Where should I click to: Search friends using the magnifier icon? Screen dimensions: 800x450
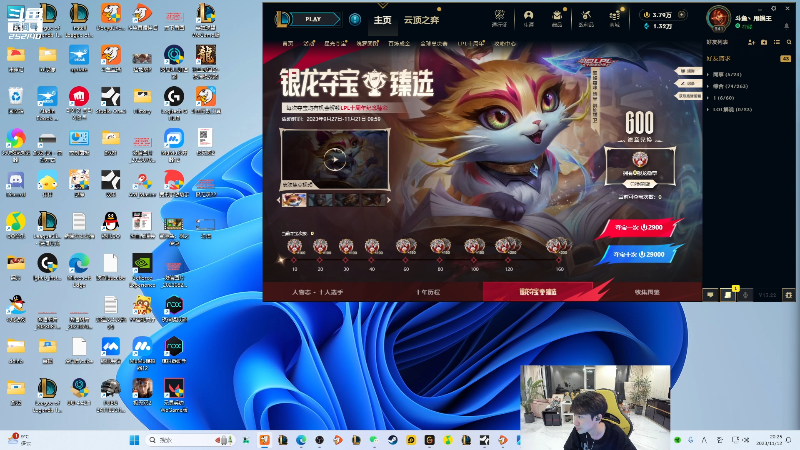(x=789, y=42)
